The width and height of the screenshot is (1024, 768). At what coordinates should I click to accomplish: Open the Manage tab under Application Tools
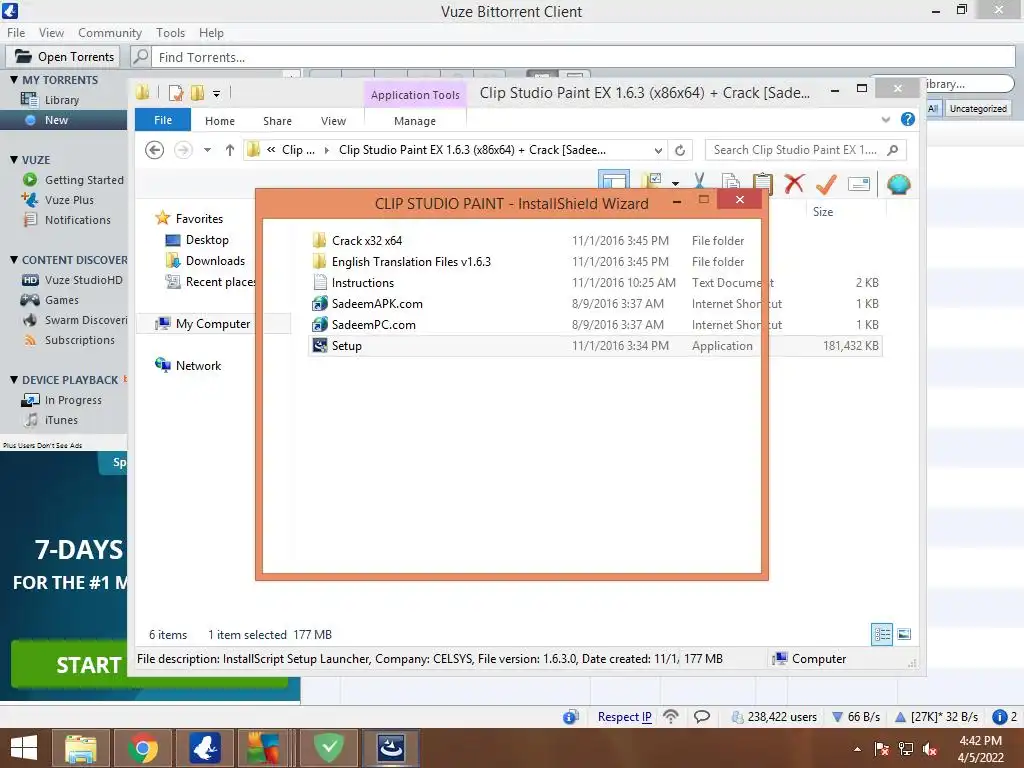415,121
